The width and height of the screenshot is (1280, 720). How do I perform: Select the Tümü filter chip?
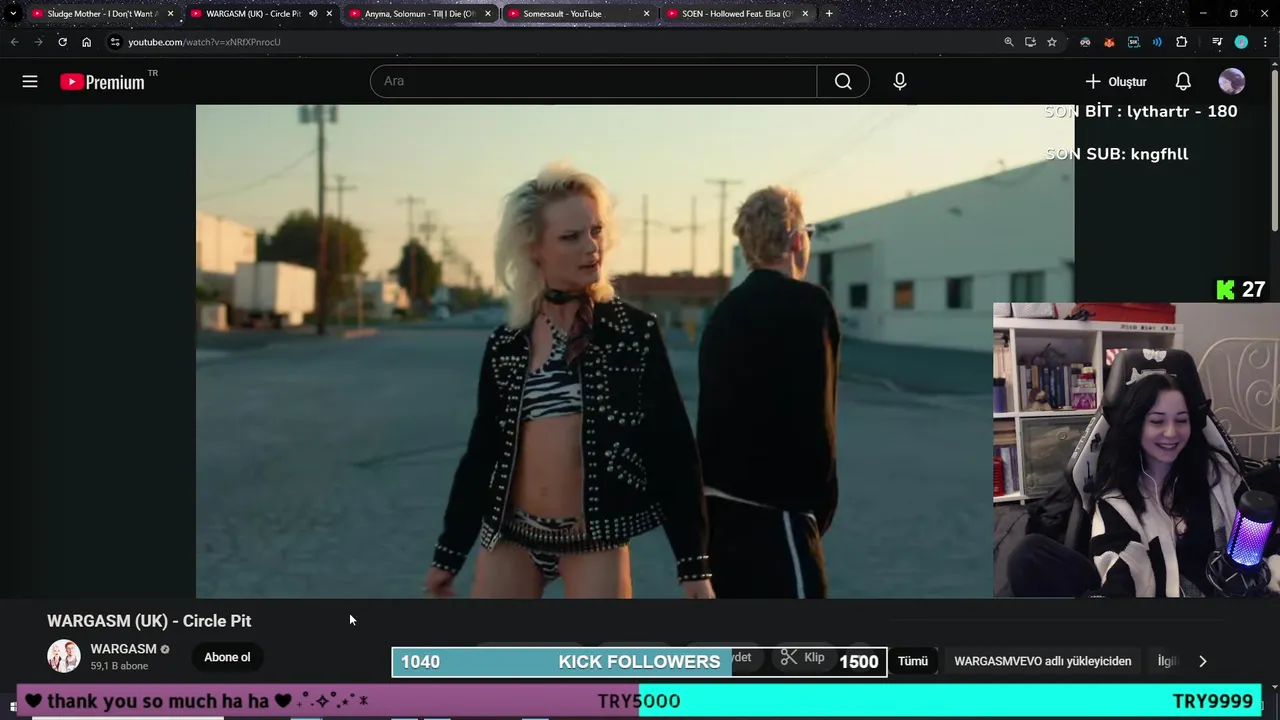click(x=913, y=661)
